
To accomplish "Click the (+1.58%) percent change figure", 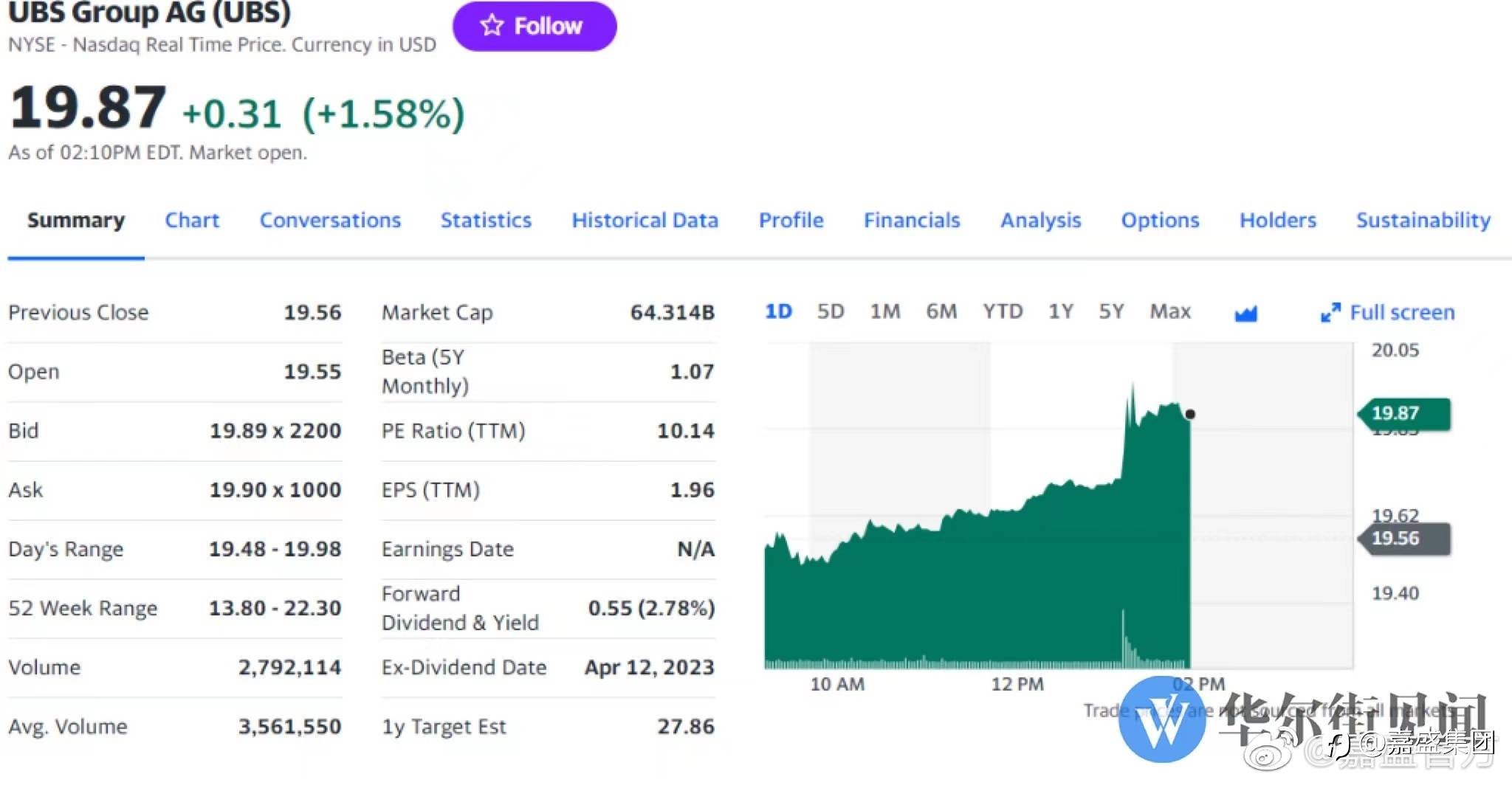I will point(384,114).
